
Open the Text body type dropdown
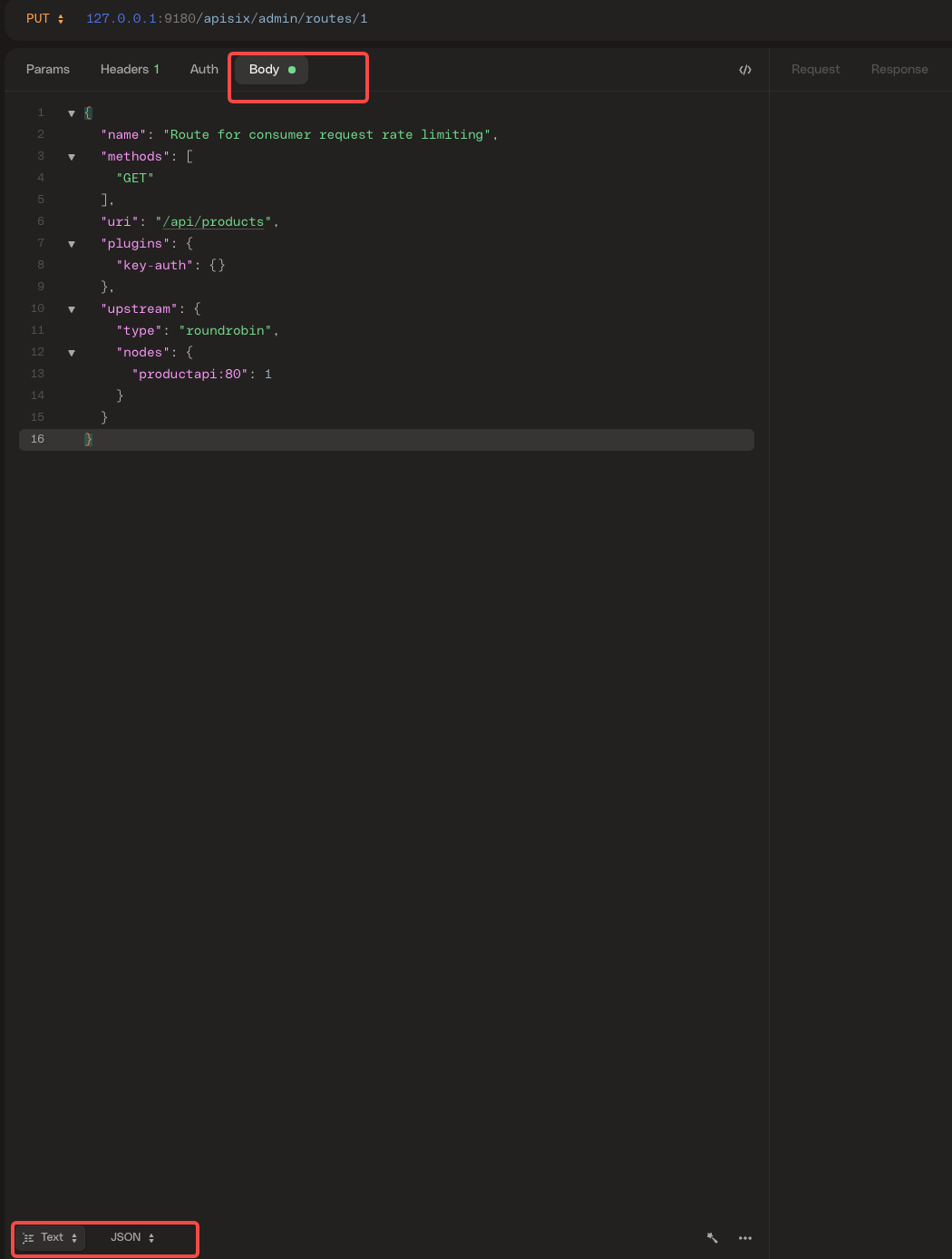point(51,1237)
